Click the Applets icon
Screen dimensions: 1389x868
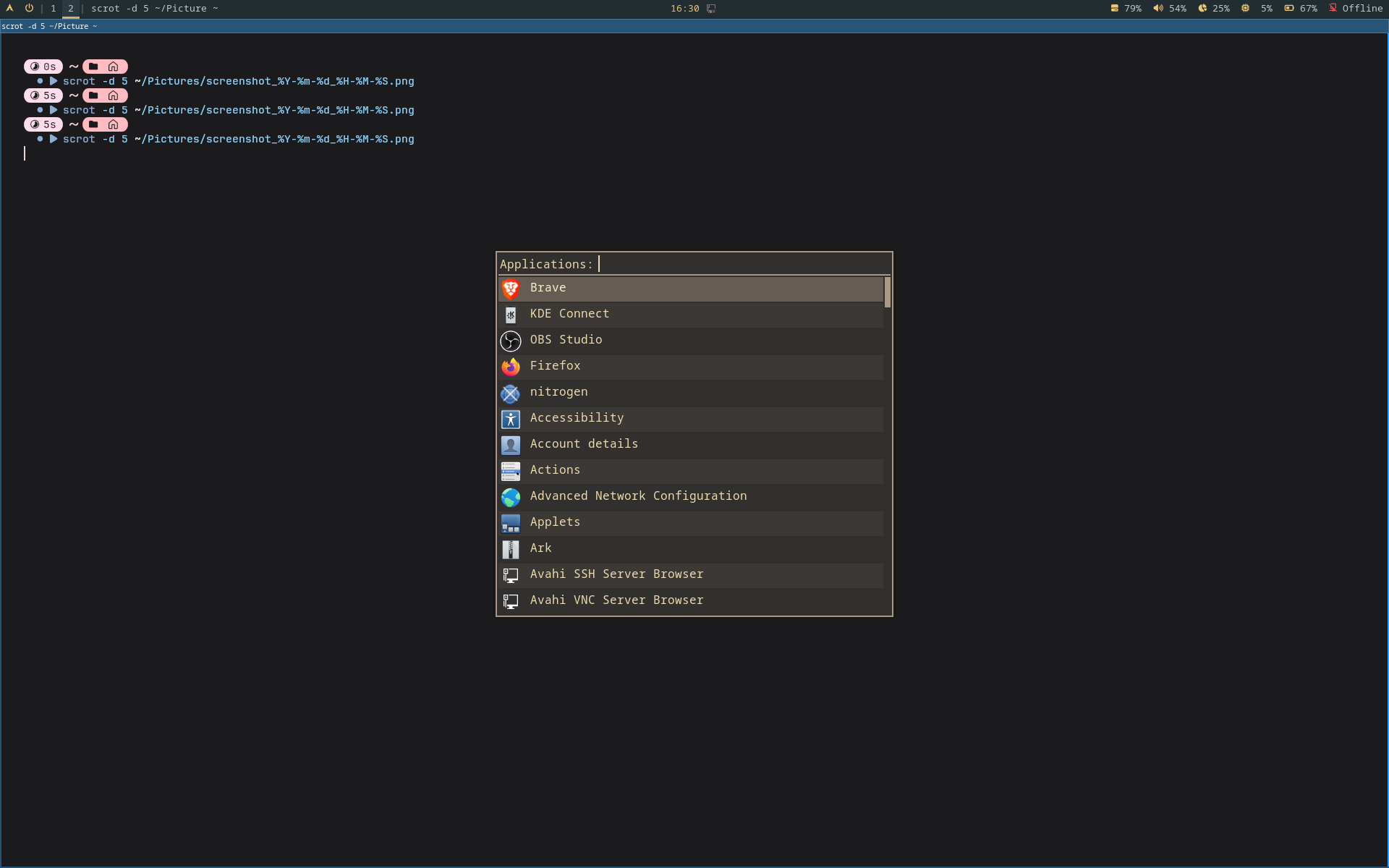click(511, 523)
